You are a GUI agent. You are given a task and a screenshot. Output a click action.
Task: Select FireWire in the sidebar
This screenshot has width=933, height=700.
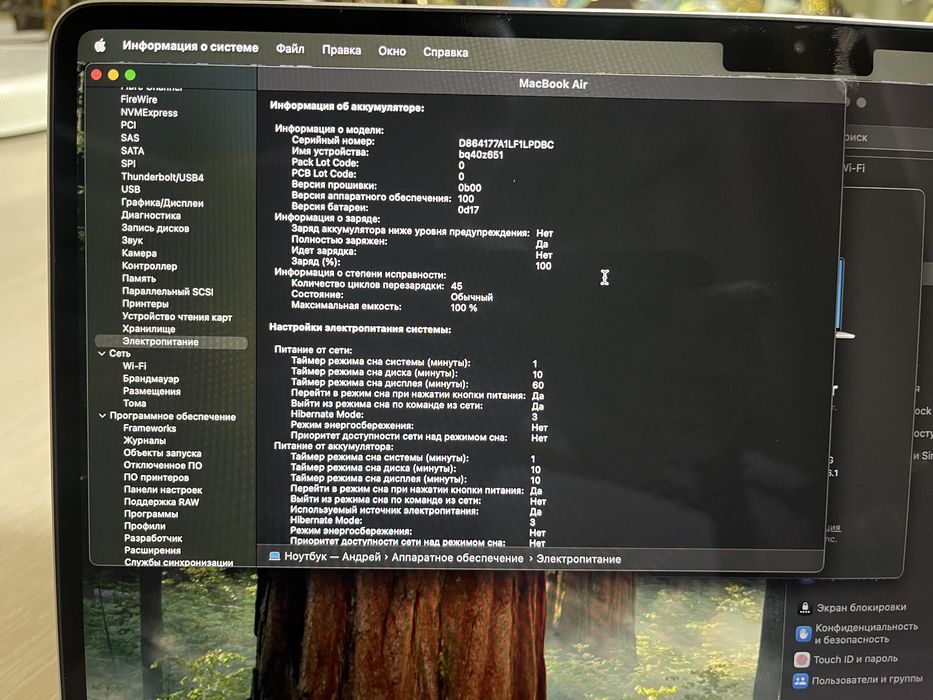(139, 99)
